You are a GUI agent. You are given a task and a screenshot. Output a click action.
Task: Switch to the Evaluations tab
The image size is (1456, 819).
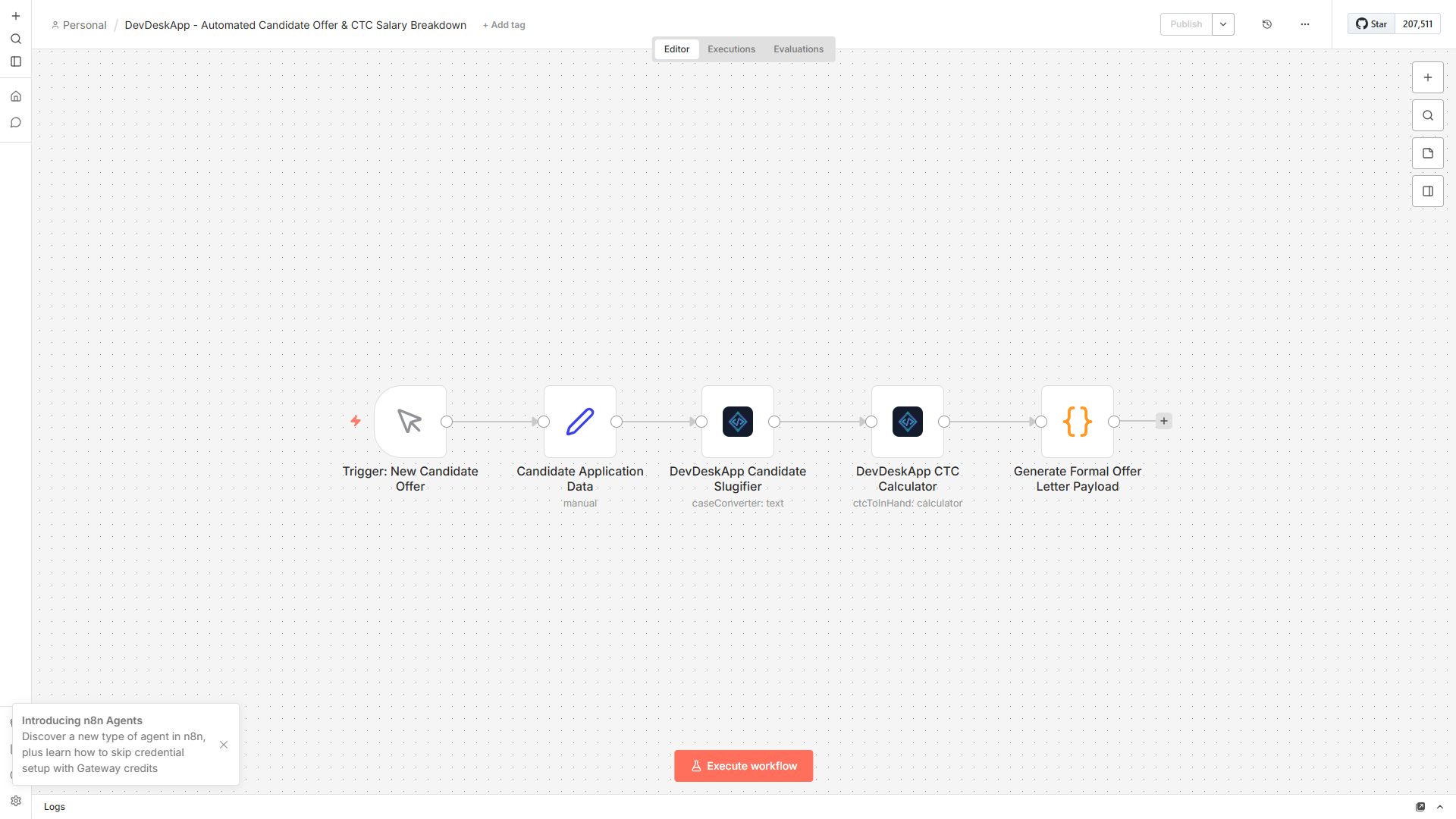click(799, 49)
